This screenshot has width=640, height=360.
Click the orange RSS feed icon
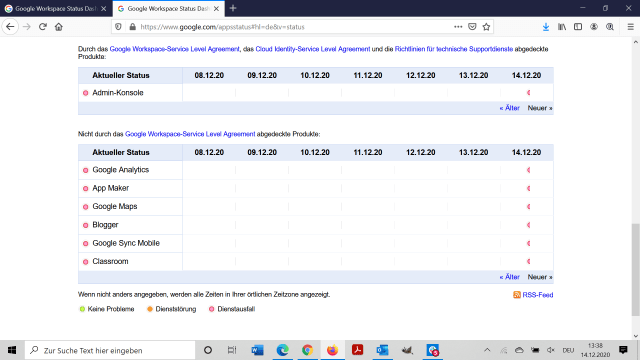[517, 295]
